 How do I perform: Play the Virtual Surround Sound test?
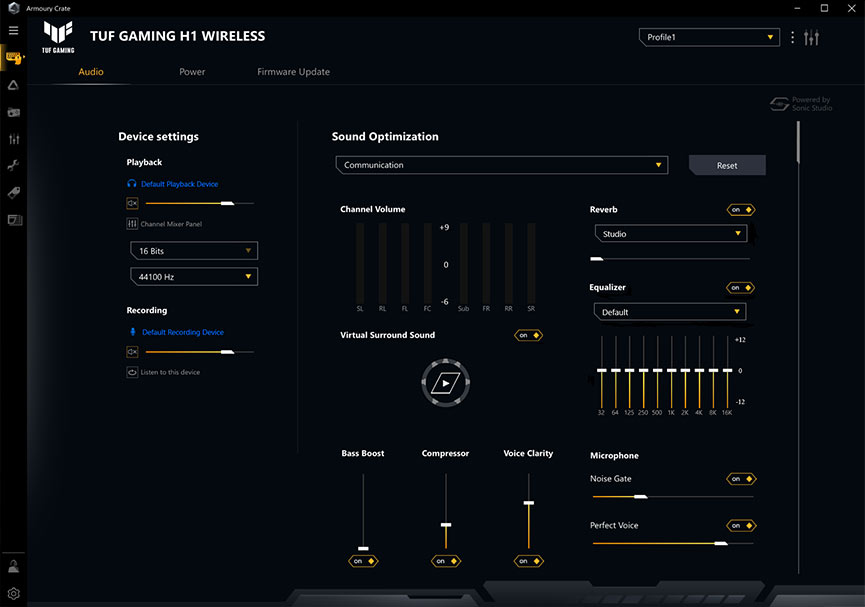(446, 382)
